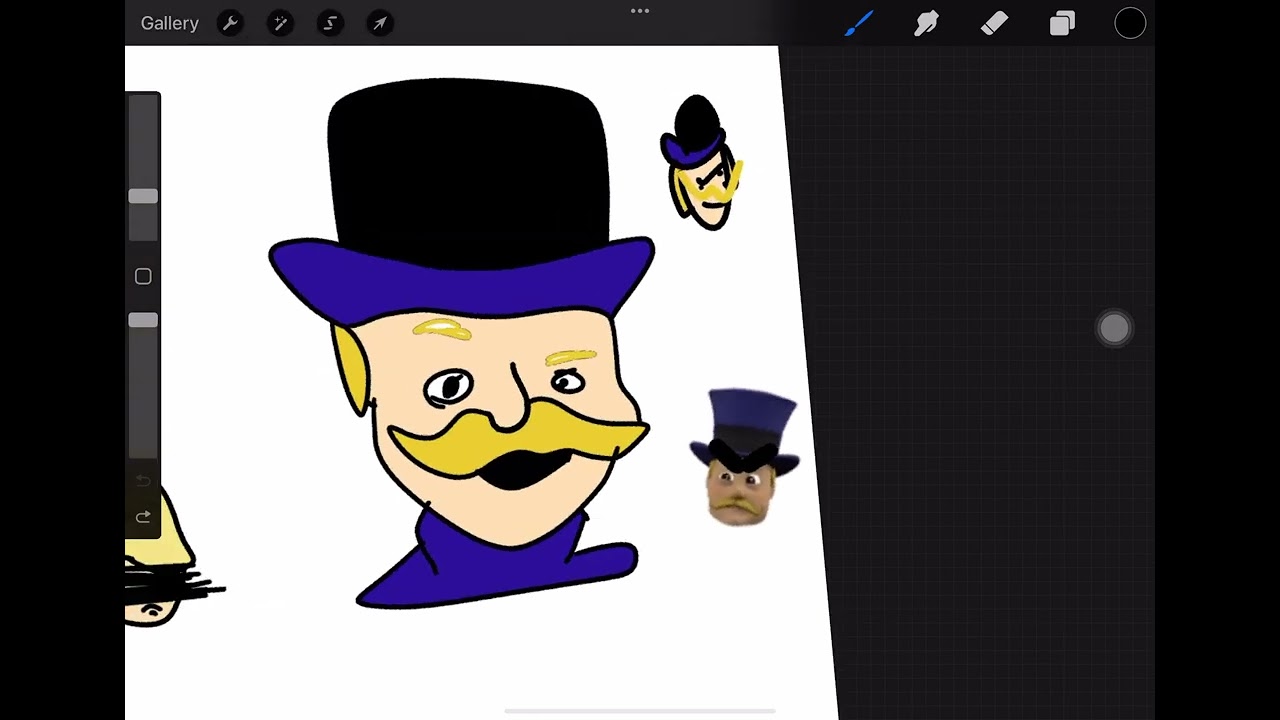Select the Eraser tool

point(994,23)
